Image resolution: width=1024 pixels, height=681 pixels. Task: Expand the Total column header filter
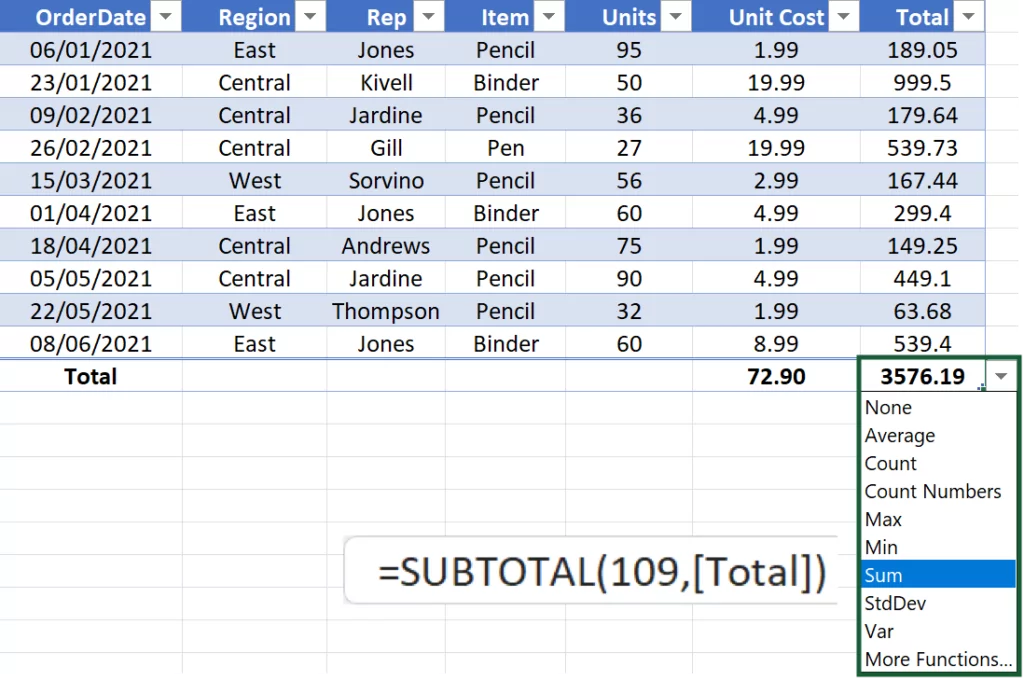tap(968, 17)
